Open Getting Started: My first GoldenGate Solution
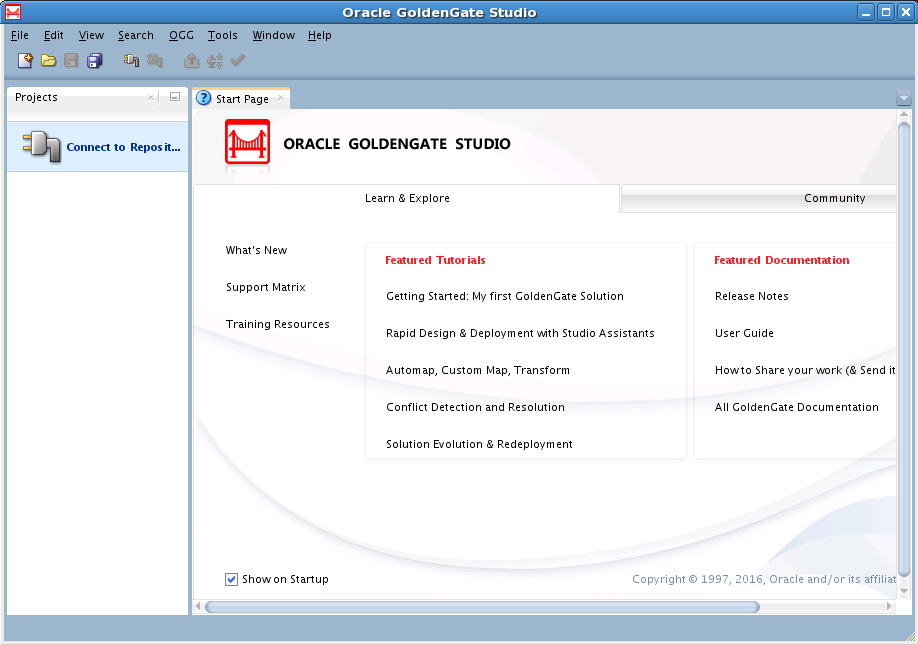Viewport: 918px width, 645px height. point(505,296)
